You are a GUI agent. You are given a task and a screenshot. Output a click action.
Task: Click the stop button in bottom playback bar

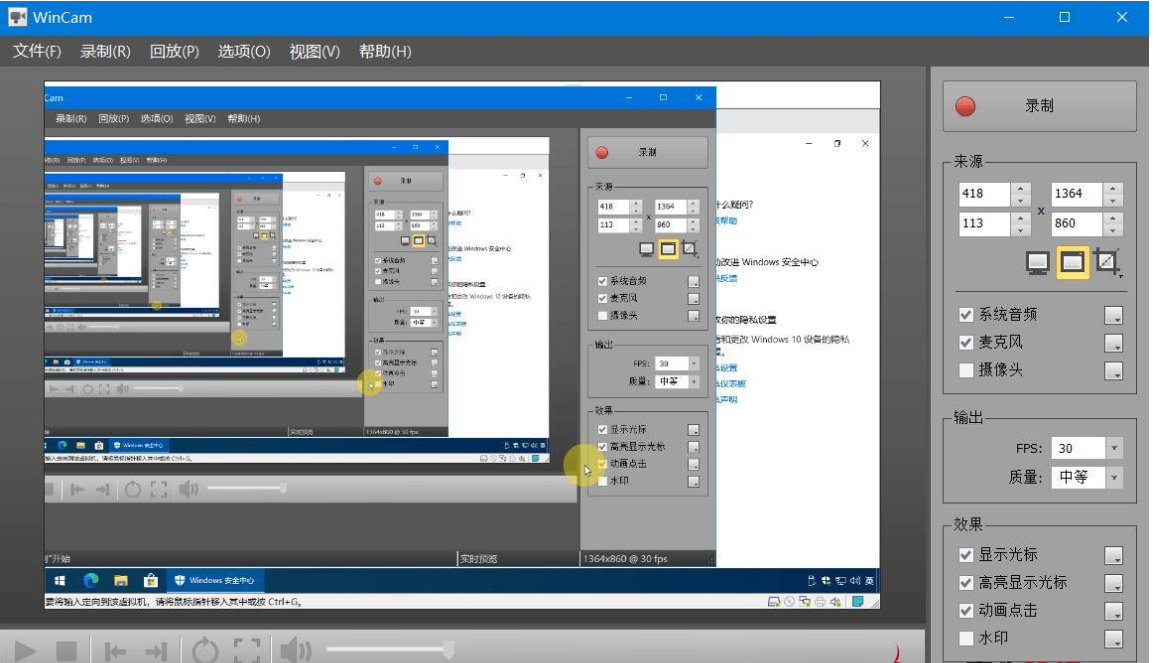click(66, 652)
